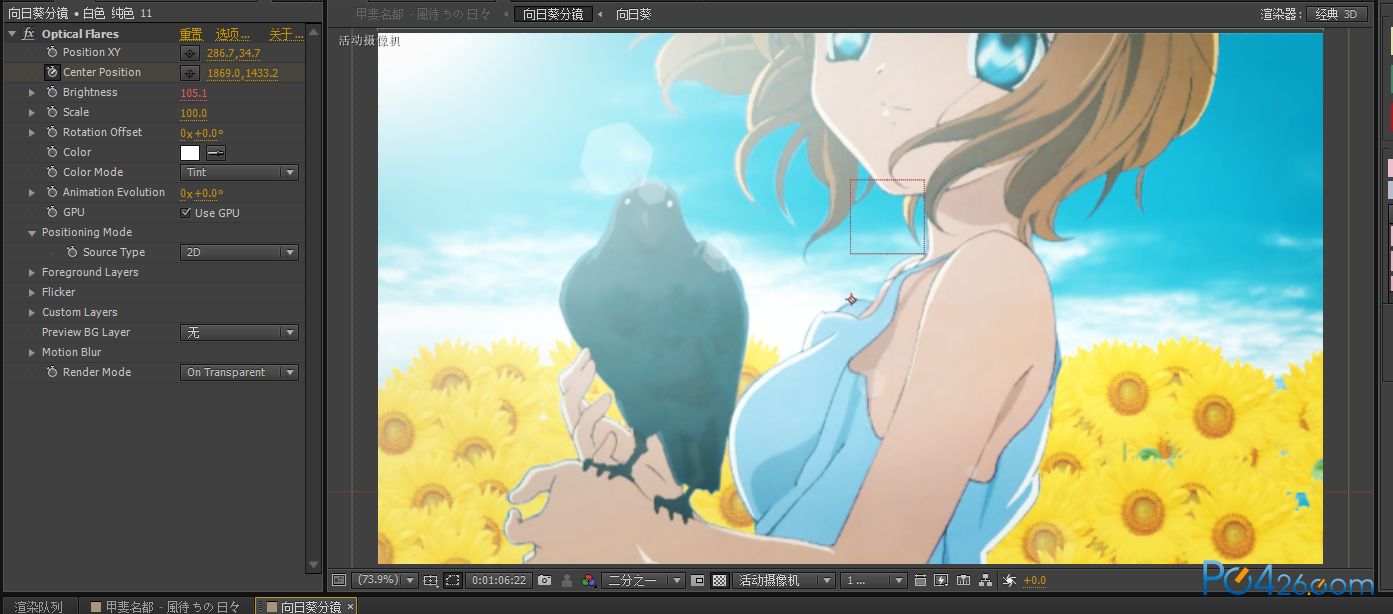Open the 二分之一 resolution dropdown
The width and height of the screenshot is (1393, 614).
pyautogui.click(x=645, y=580)
